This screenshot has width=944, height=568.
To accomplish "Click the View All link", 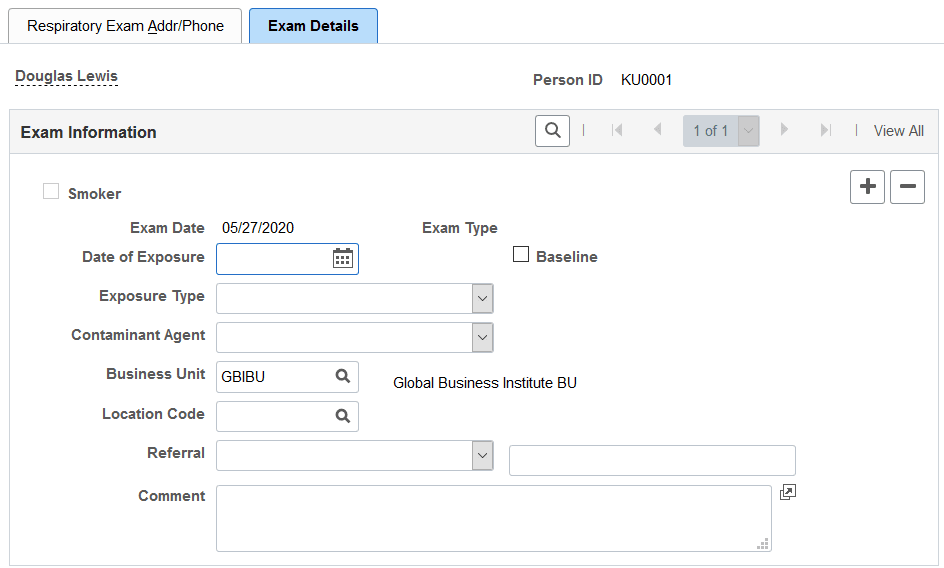I will coord(898,131).
